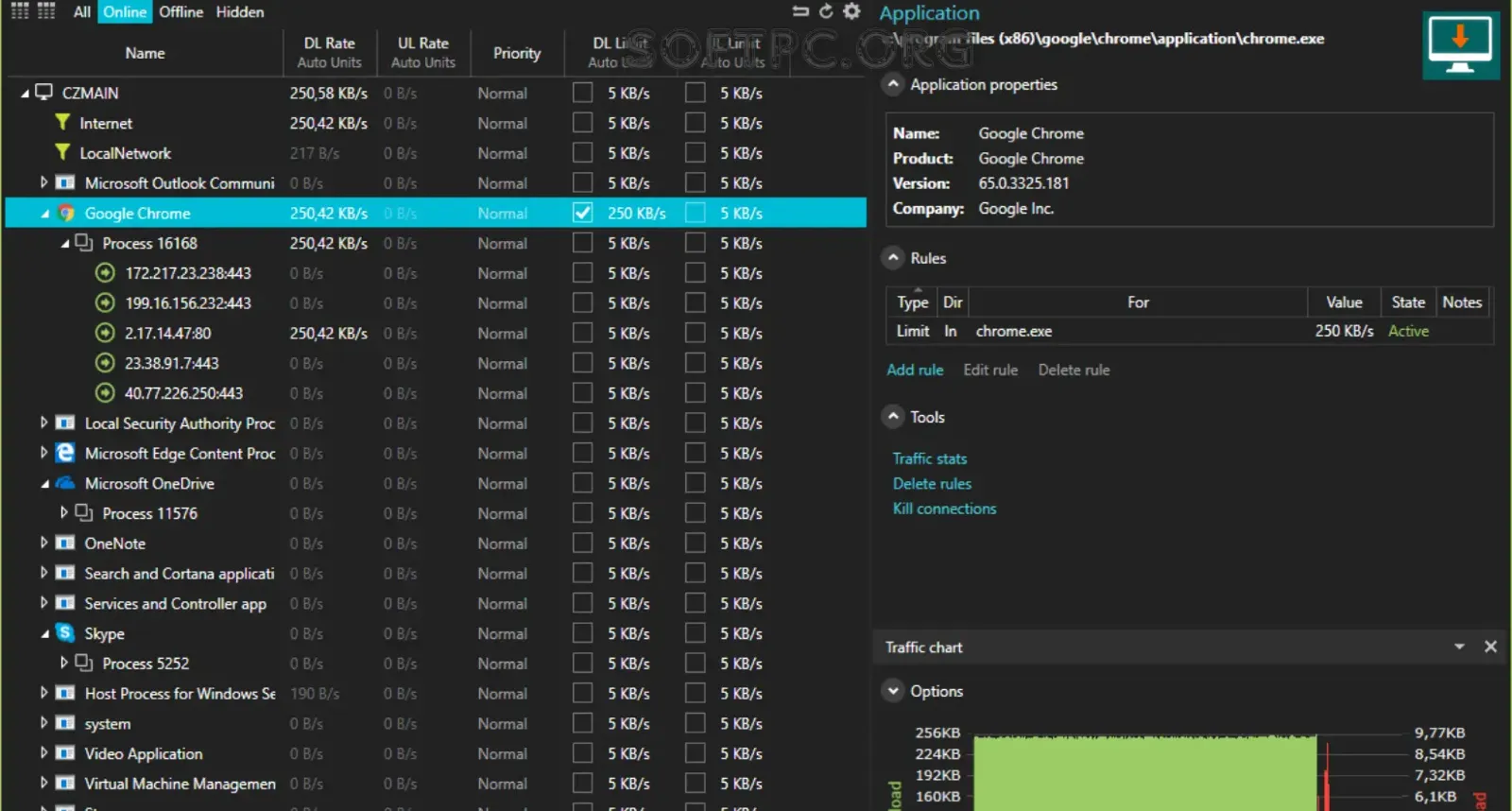
Task: Expand the Process 5252 node
Action: [63, 663]
